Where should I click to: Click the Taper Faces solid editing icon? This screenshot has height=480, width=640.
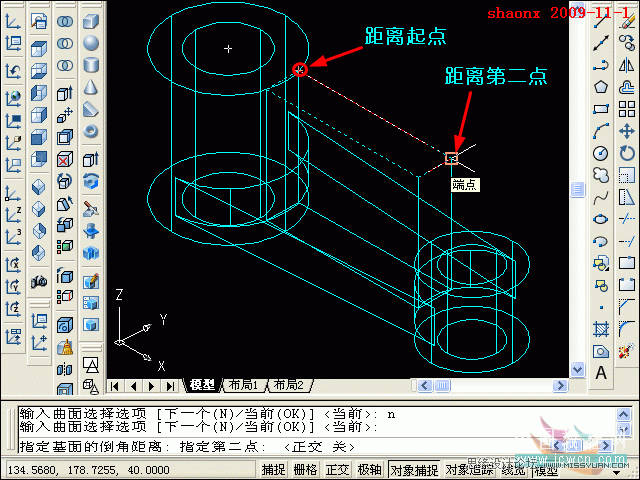click(65, 203)
